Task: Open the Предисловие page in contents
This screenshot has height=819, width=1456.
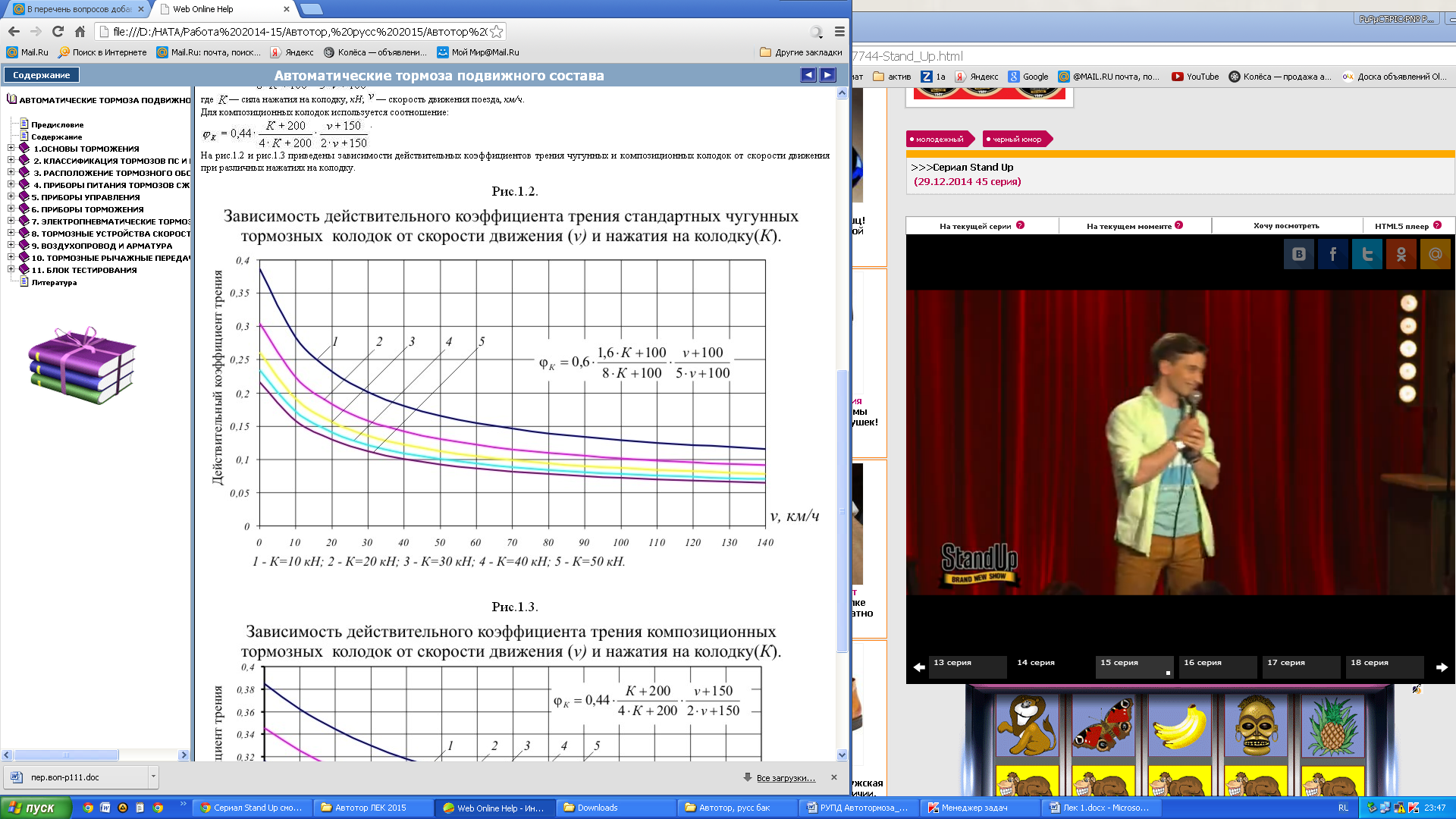Action: tap(57, 125)
